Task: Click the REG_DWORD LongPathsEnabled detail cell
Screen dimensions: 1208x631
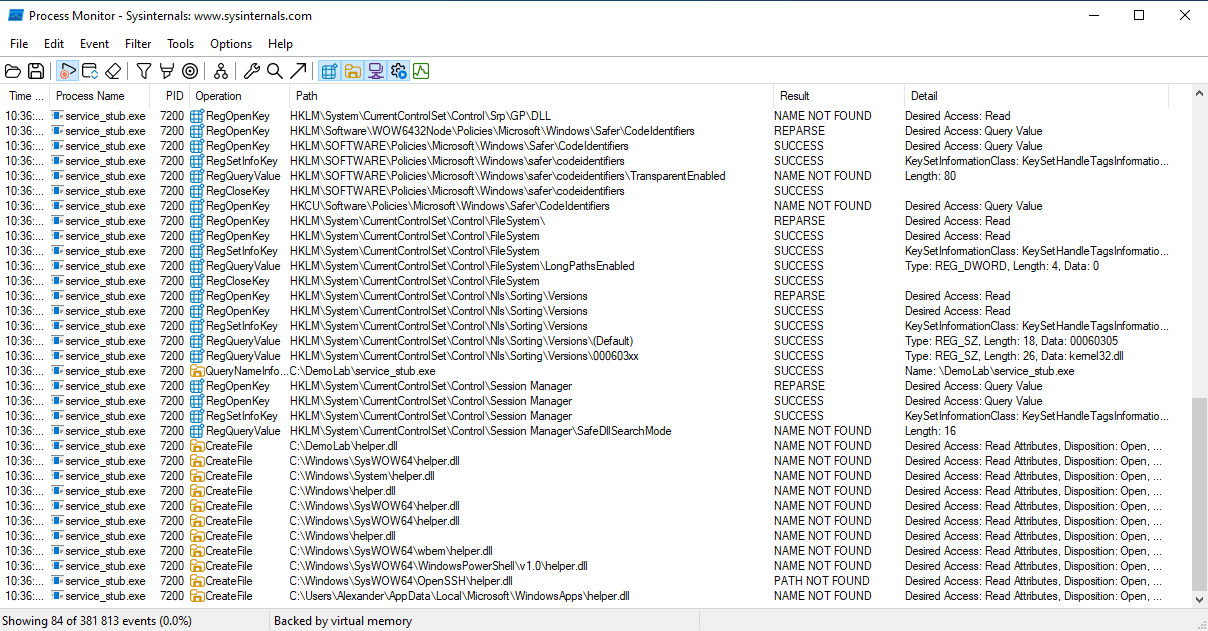Action: point(1002,266)
